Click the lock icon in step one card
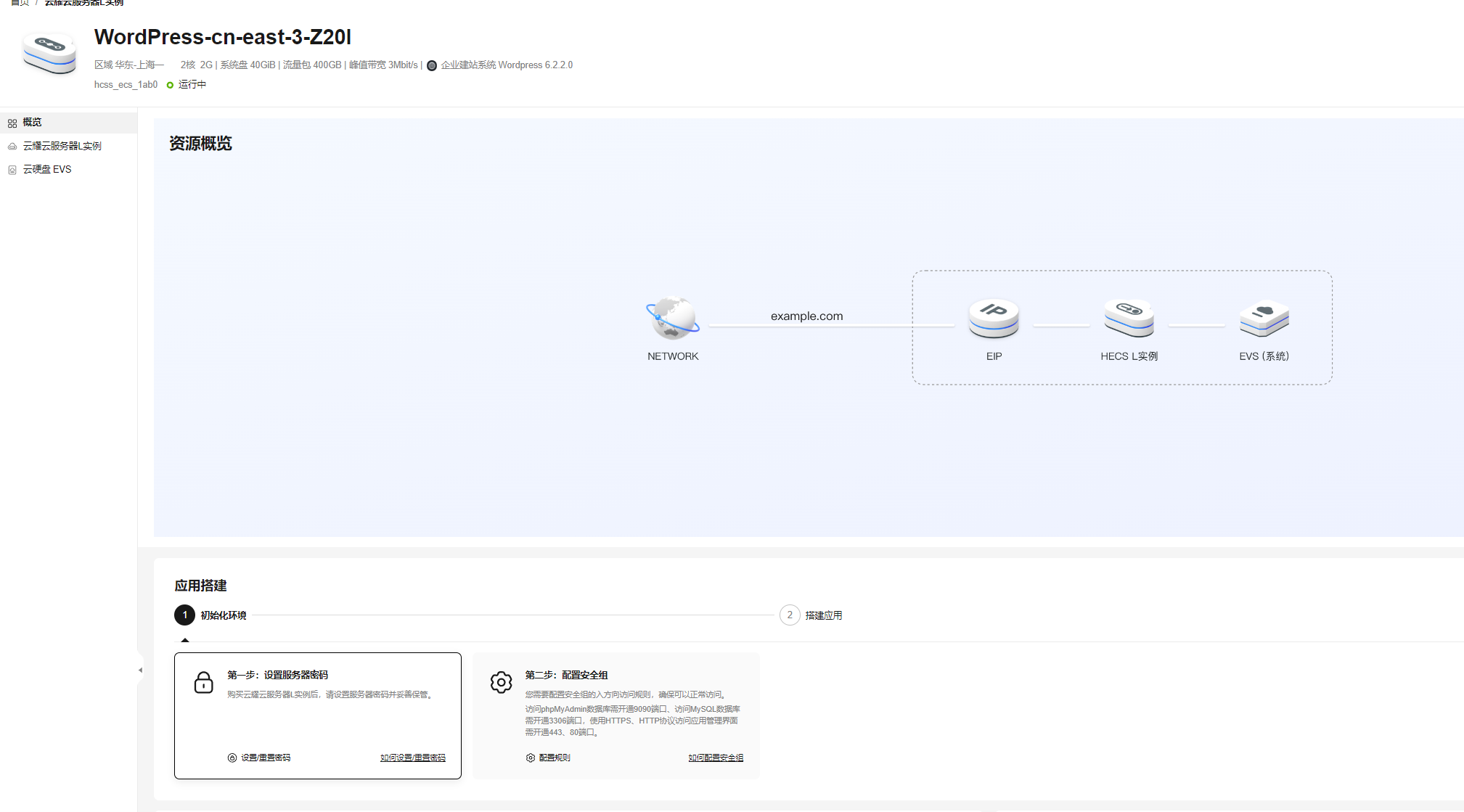This screenshot has width=1464, height=812. click(204, 682)
